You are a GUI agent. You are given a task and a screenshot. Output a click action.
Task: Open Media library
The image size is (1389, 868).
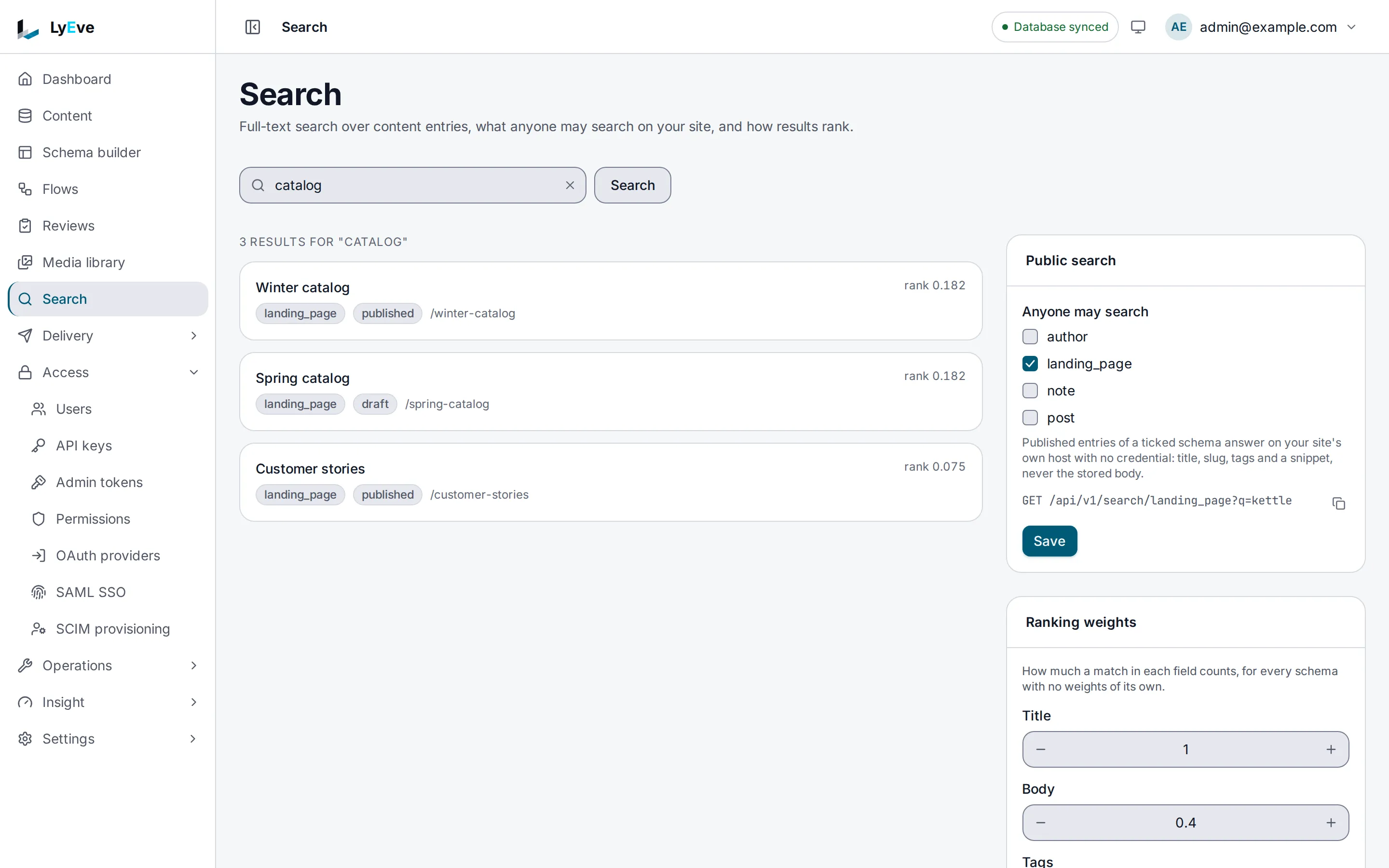click(108, 262)
